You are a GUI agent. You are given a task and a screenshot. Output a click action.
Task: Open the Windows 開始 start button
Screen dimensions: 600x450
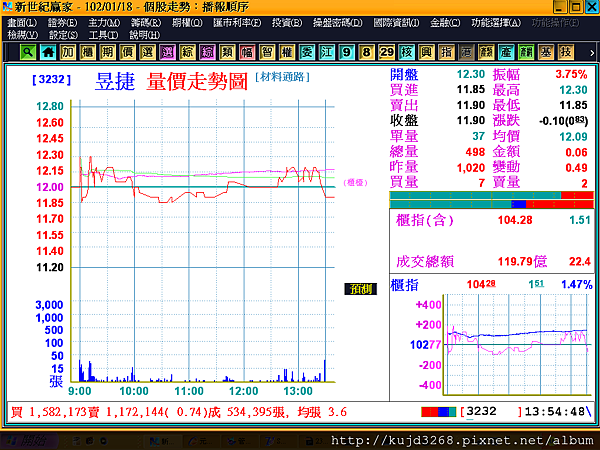pyautogui.click(x=28, y=441)
